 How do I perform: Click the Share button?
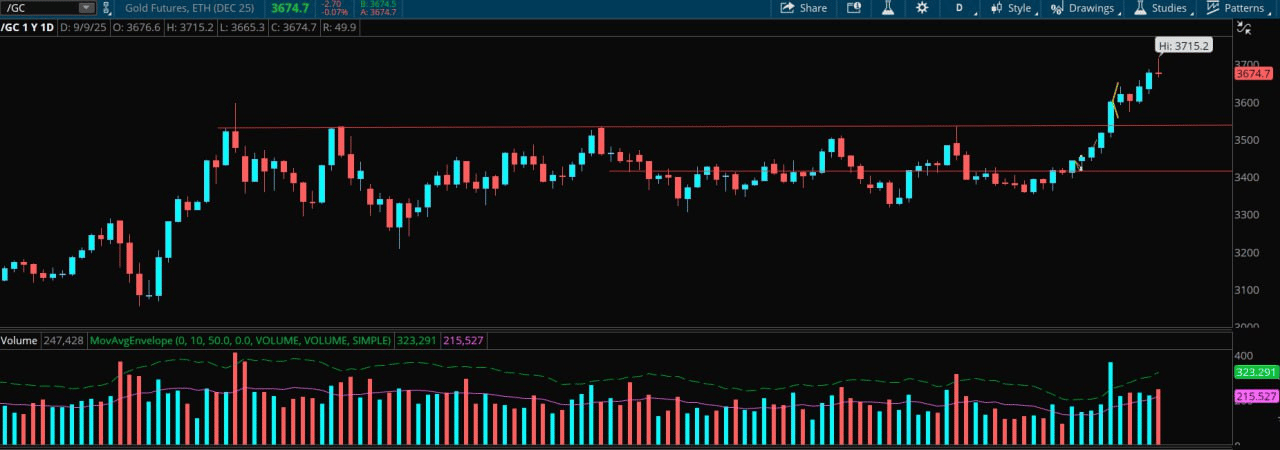803,8
